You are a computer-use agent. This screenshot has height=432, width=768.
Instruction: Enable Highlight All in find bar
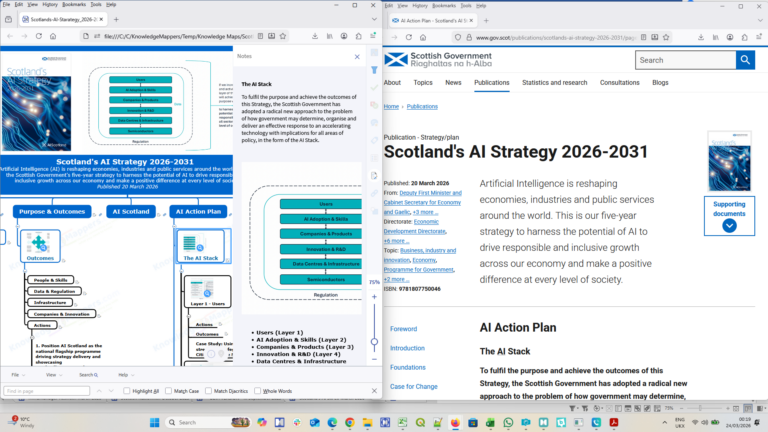pyautogui.click(x=127, y=391)
